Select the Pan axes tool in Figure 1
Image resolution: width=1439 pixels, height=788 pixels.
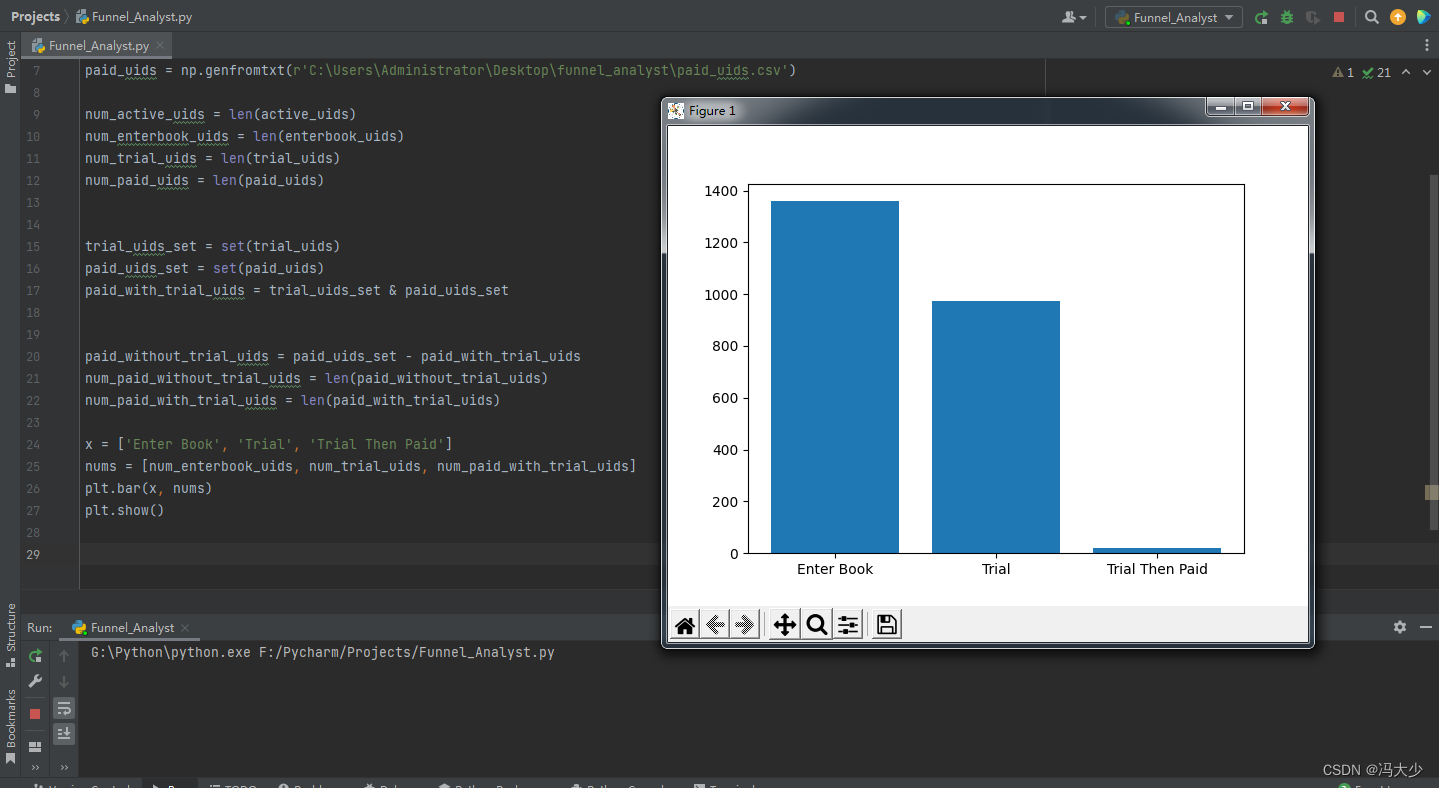[x=785, y=626]
